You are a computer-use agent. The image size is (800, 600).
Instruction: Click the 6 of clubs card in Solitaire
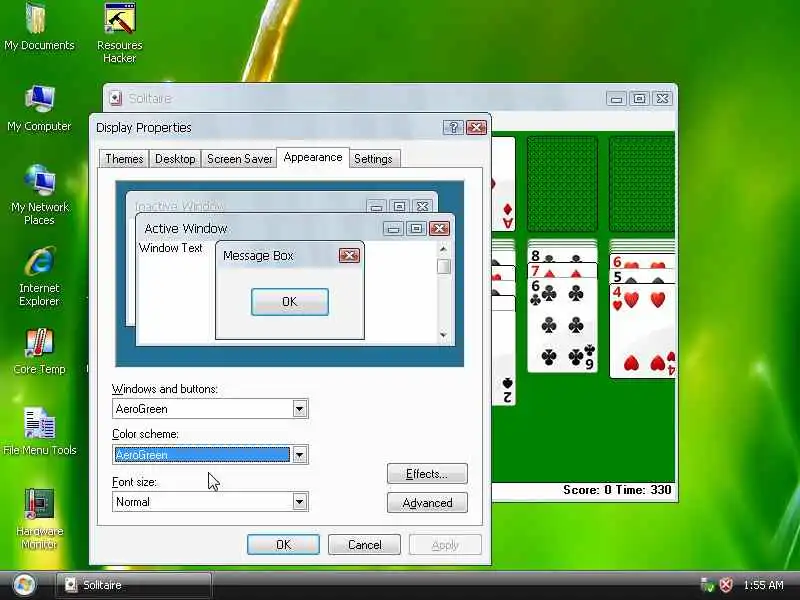(562, 324)
